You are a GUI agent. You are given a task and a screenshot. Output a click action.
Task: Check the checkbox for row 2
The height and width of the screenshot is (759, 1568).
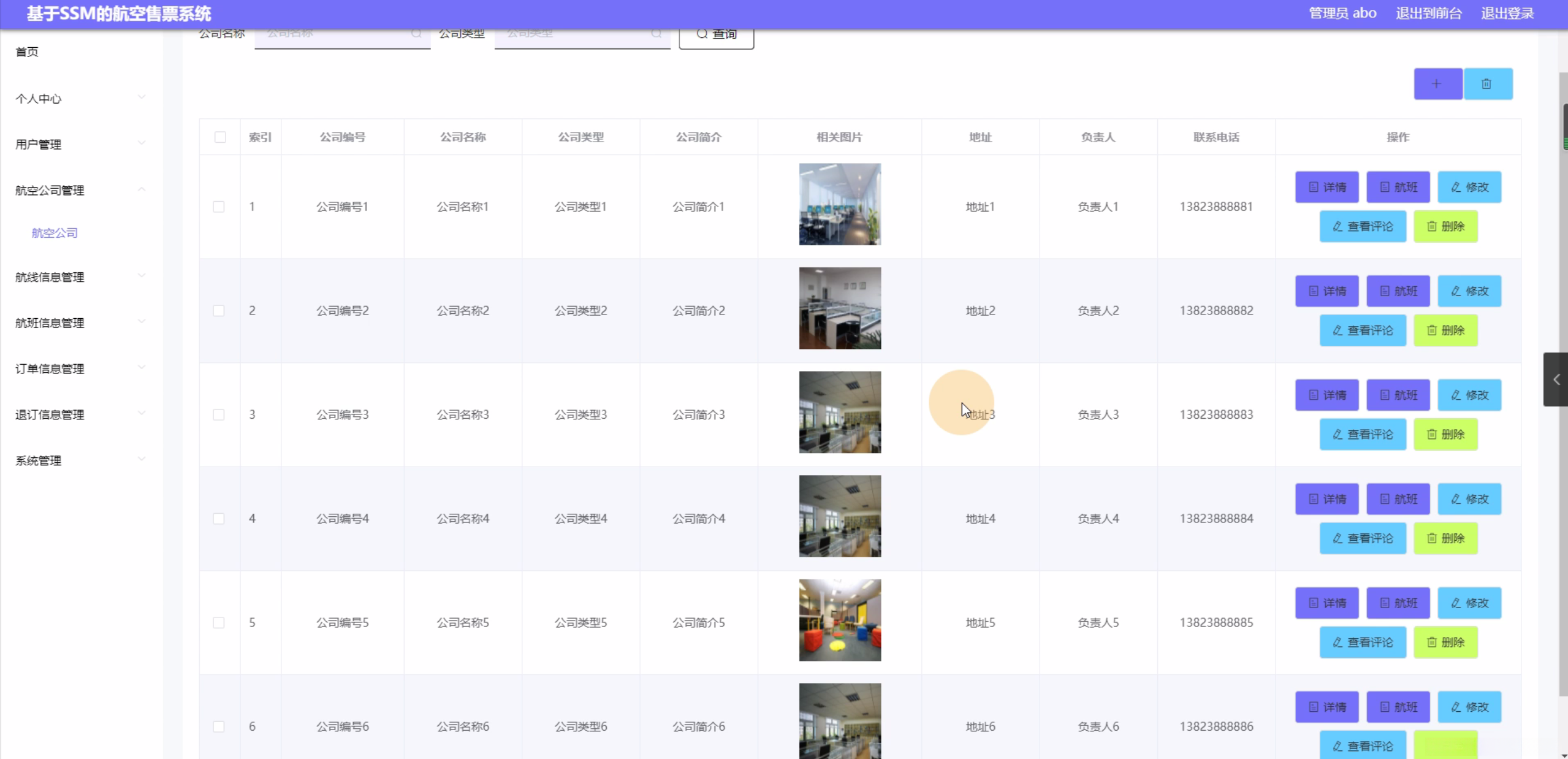[x=219, y=311]
